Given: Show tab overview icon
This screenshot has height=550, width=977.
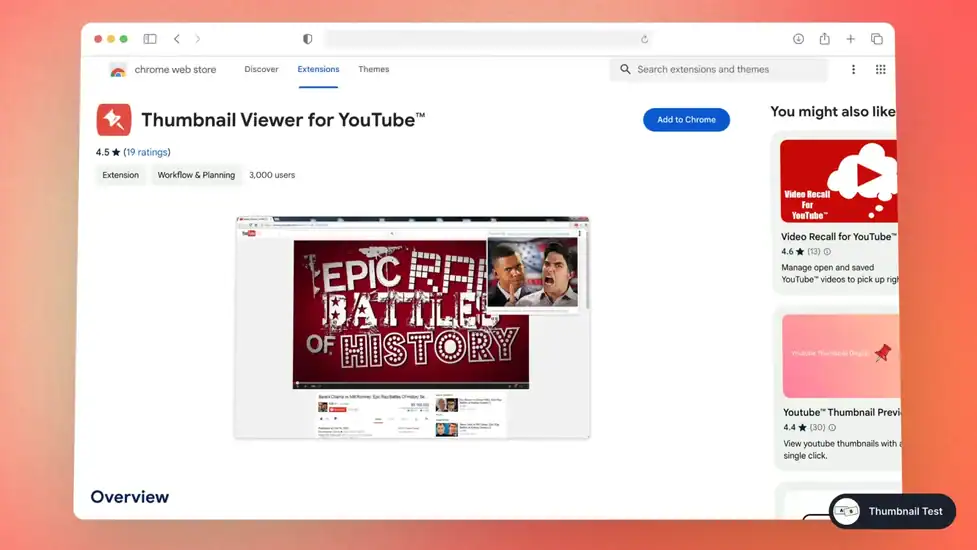Looking at the screenshot, I should click(x=877, y=39).
